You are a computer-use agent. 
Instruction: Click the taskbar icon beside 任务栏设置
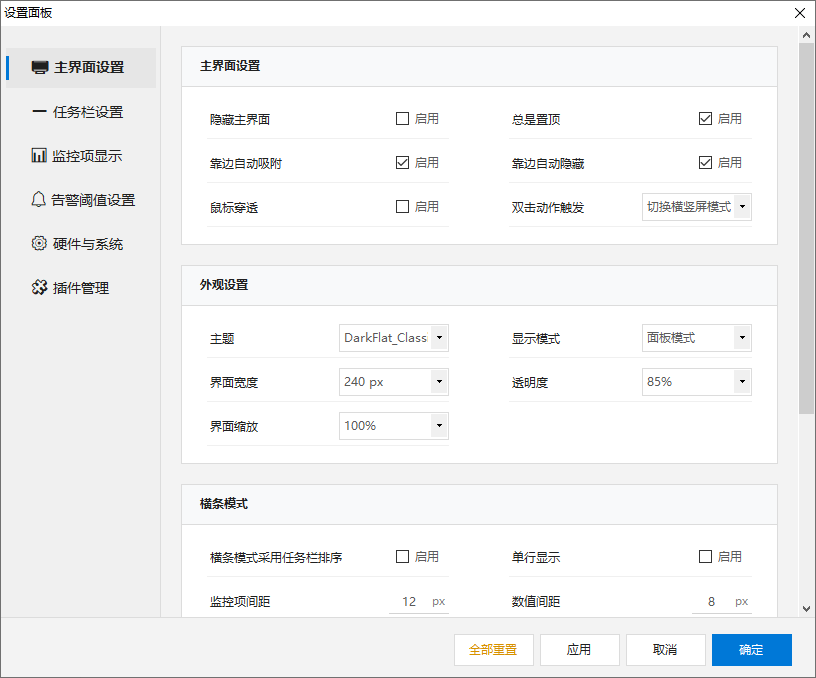[40, 111]
